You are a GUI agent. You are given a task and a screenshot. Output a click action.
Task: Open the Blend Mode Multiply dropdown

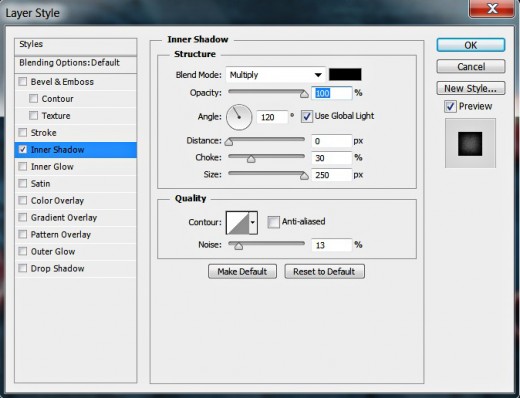[x=275, y=75]
